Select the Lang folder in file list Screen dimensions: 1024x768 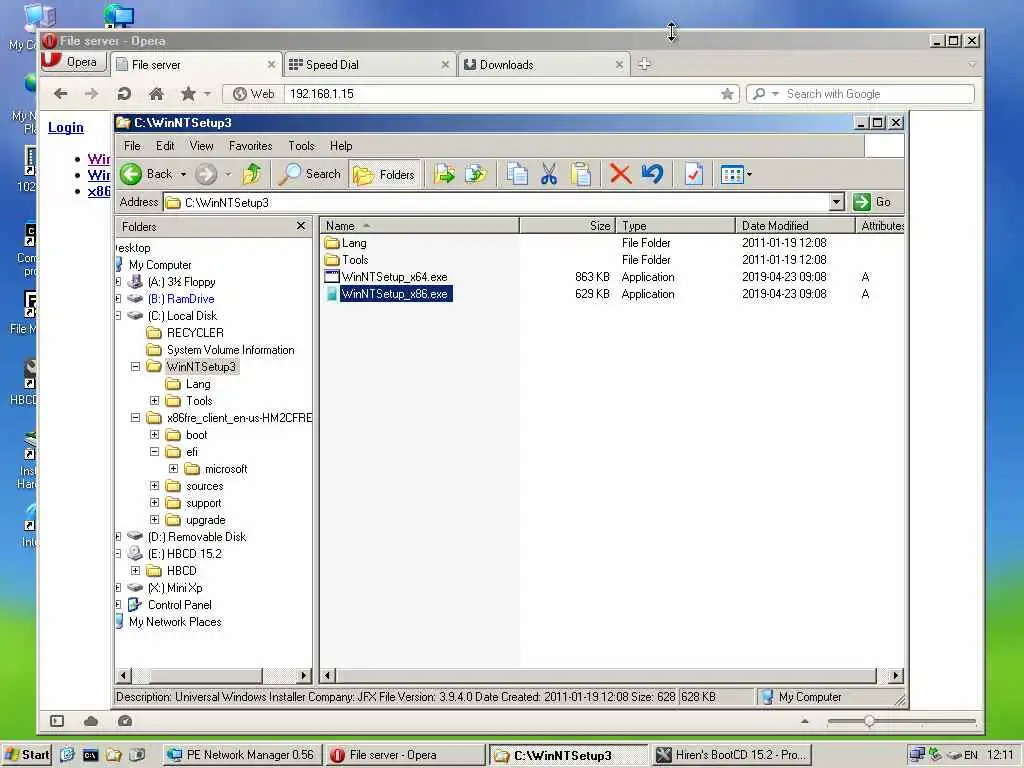tap(353, 243)
